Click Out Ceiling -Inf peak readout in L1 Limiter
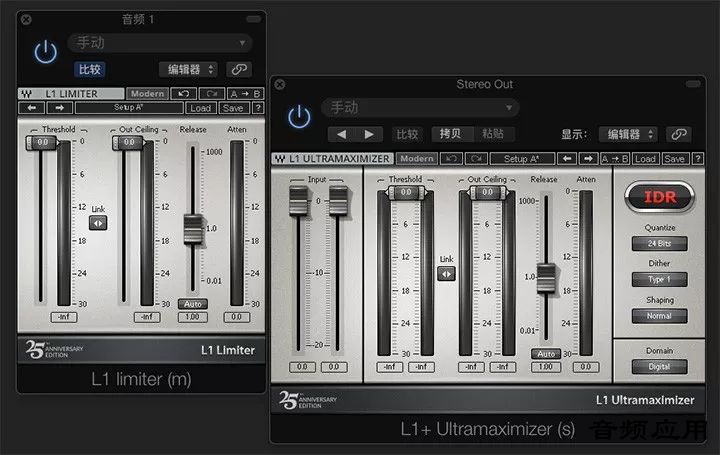 point(147,317)
